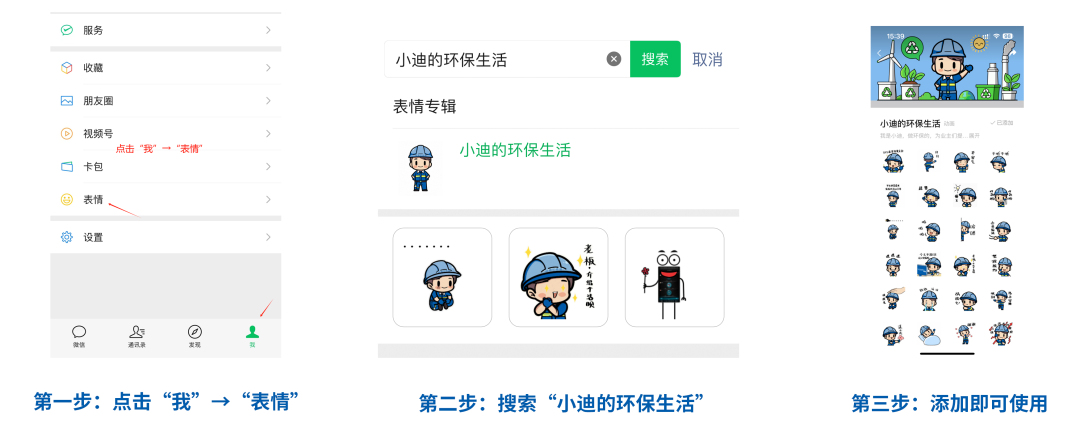
Task: Open the 小迪的环保生活 sticker album result
Action: pos(558,168)
